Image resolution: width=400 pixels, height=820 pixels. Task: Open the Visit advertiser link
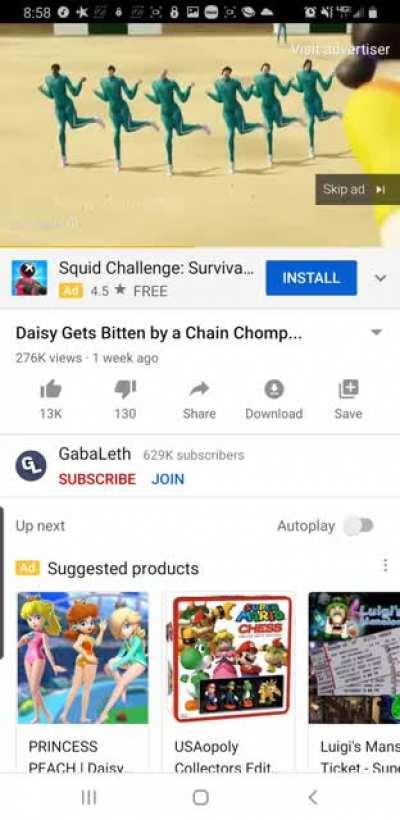[340, 50]
